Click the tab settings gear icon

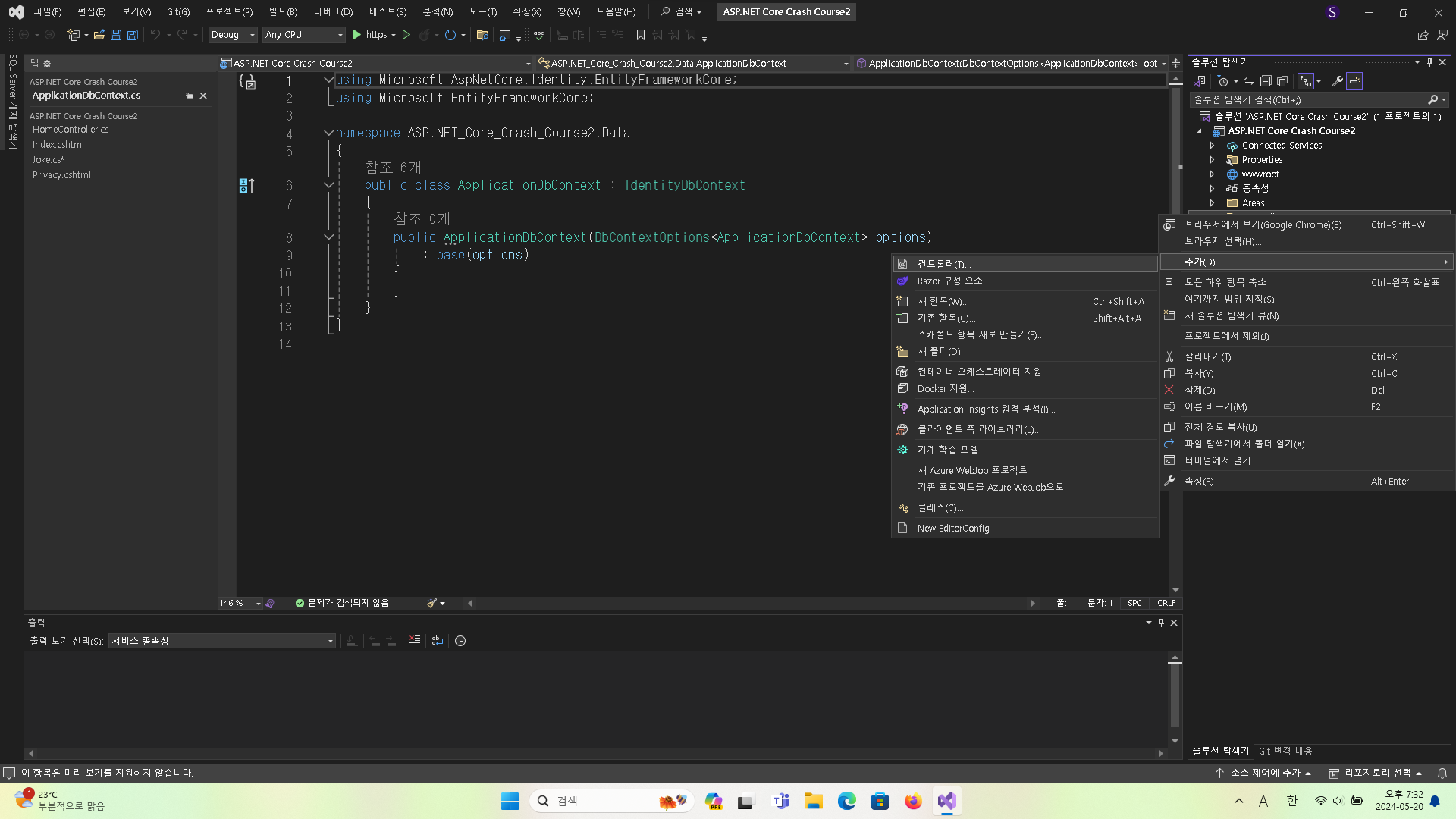coord(47,64)
